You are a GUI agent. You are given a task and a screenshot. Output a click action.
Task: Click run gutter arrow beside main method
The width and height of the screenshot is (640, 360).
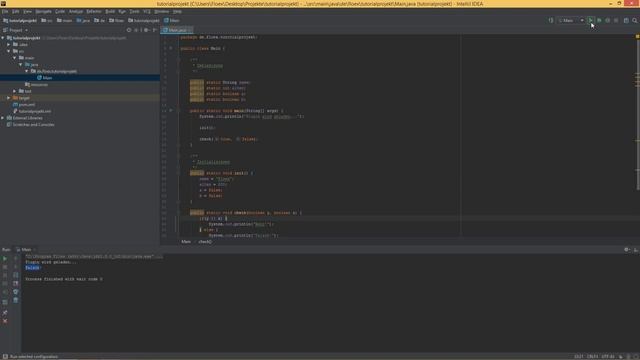[x=171, y=111]
